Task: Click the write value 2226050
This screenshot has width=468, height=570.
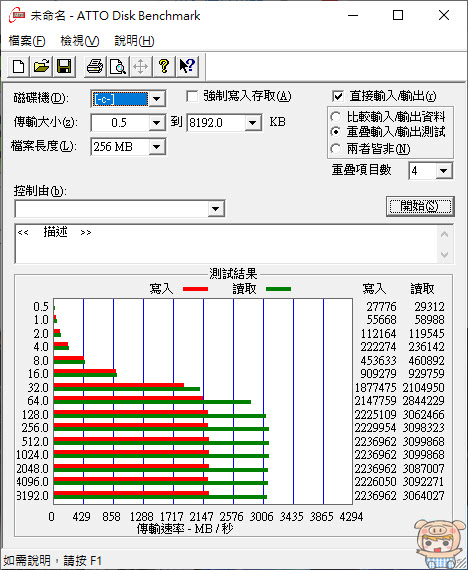Action: click(x=375, y=482)
